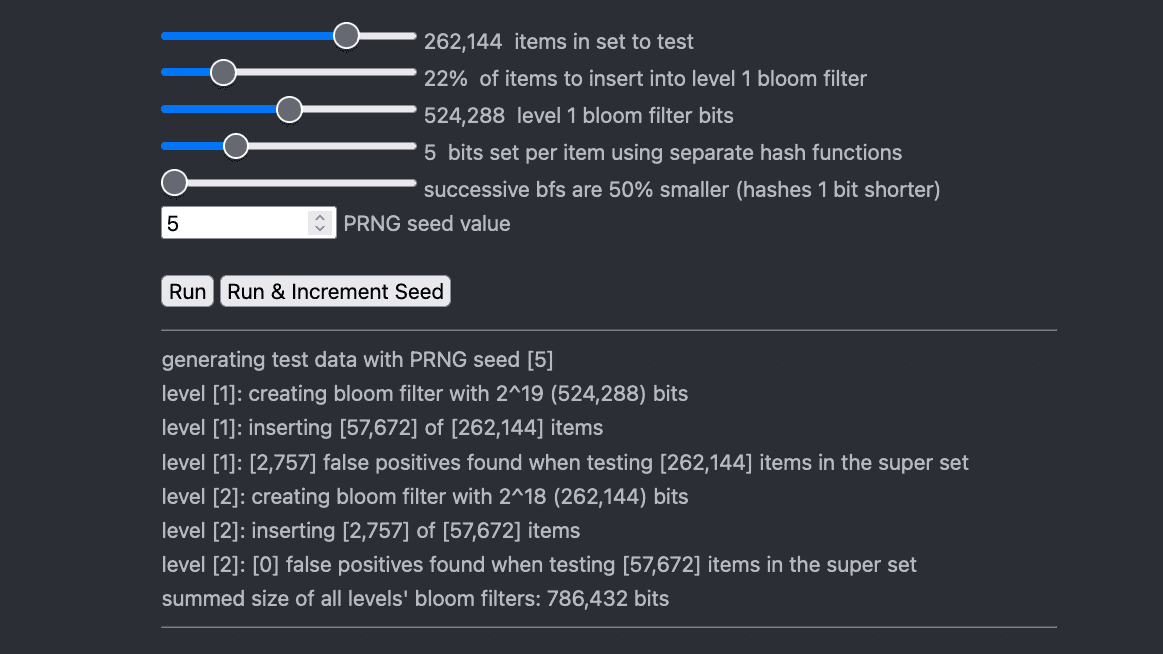Click the bits set per item slider handle
Screen dimensions: 1163x654
click(x=235, y=146)
